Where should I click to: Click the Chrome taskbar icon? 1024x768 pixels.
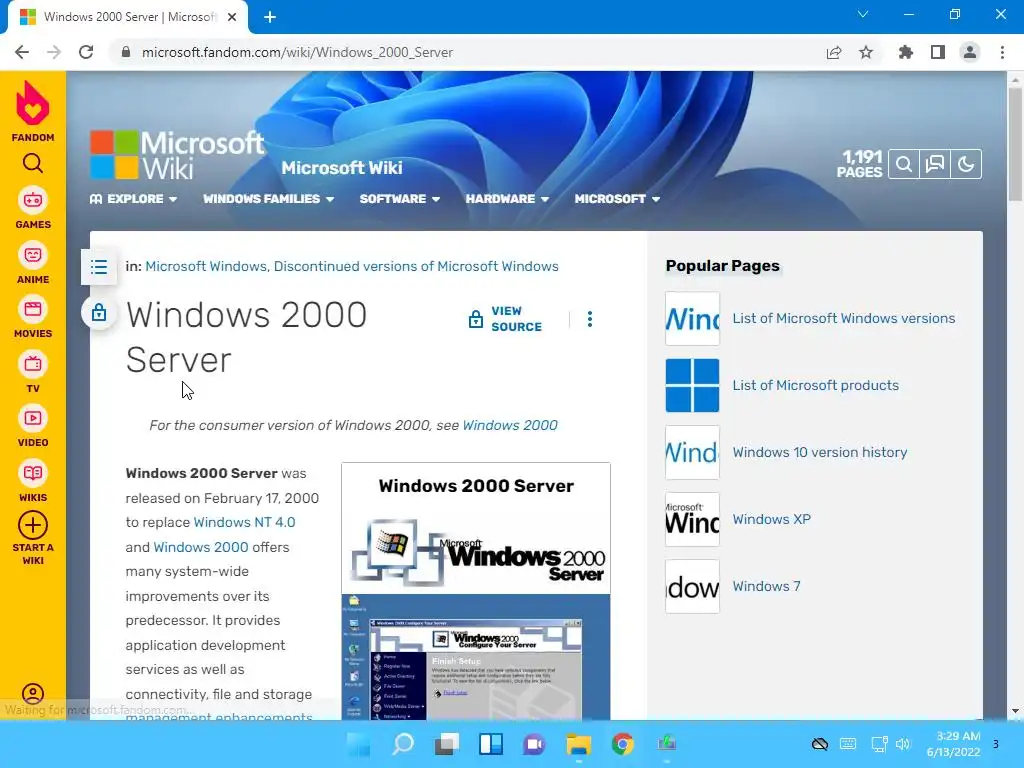point(622,744)
